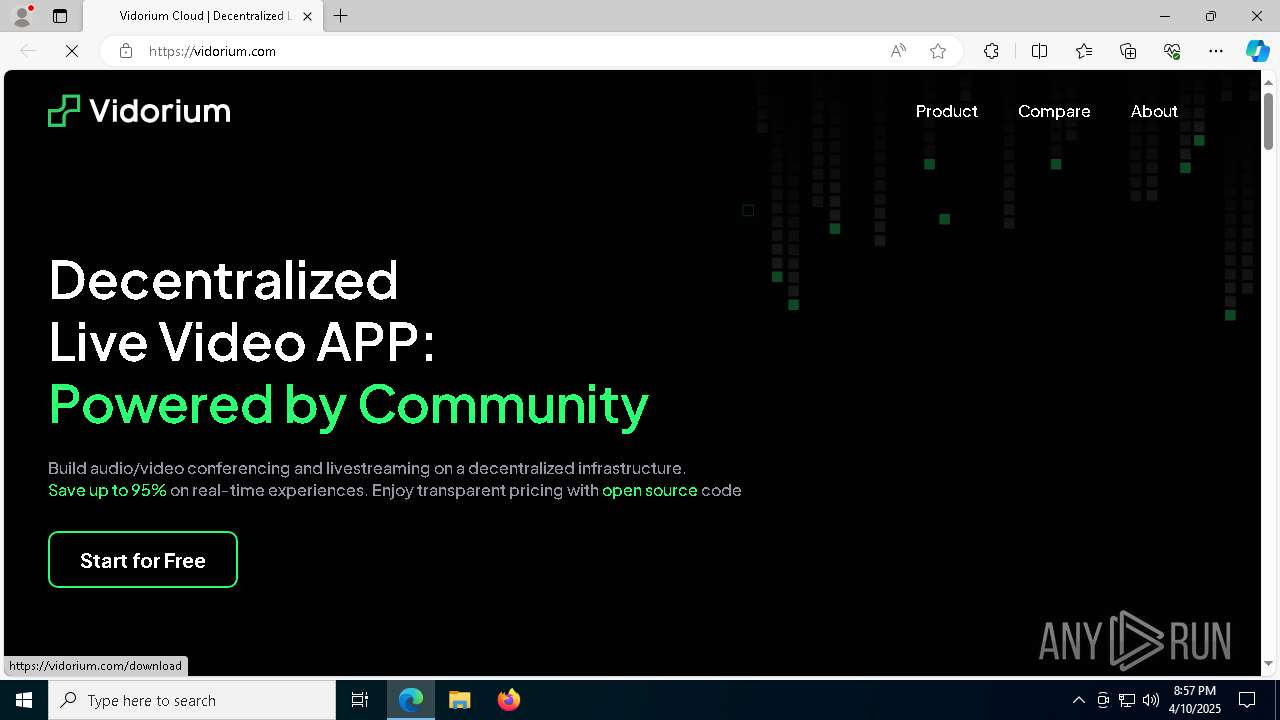1280x720 pixels.
Task: Close the Vidorium Cloud browser tab
Action: [307, 16]
